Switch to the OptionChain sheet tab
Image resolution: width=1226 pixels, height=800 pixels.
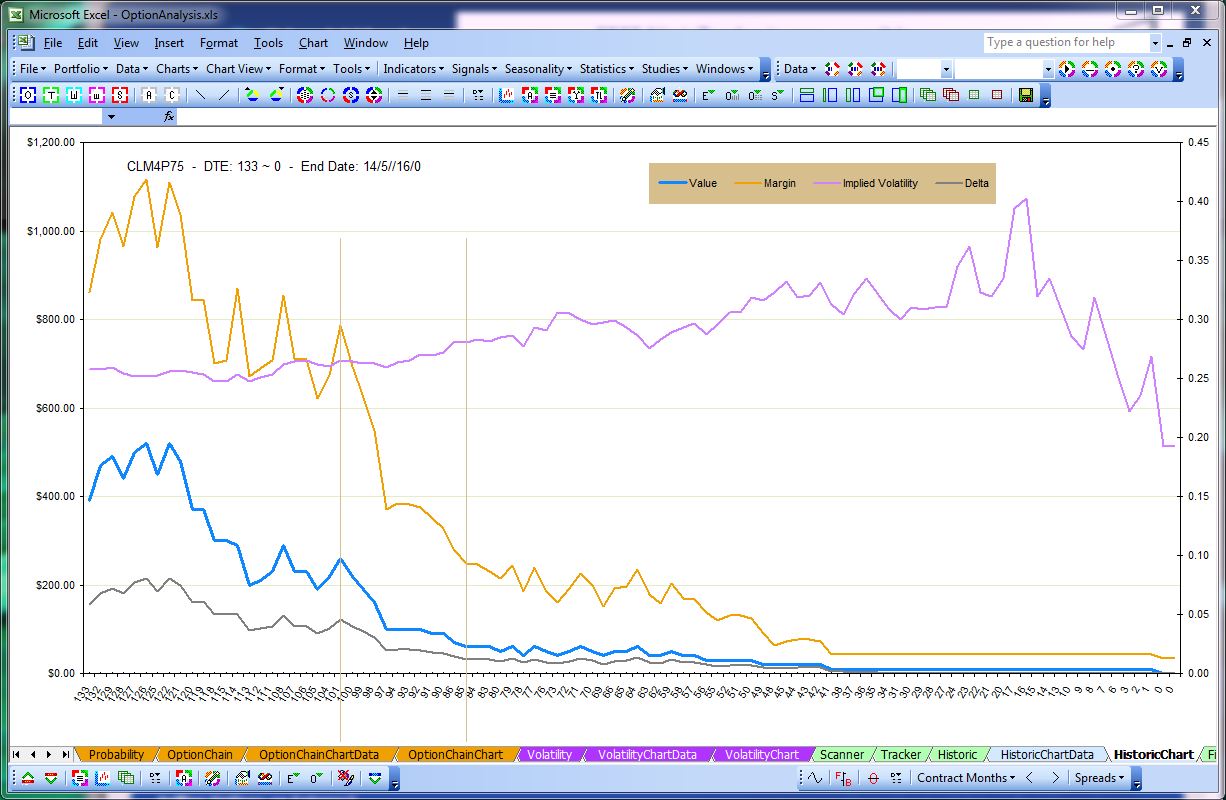tap(200, 754)
